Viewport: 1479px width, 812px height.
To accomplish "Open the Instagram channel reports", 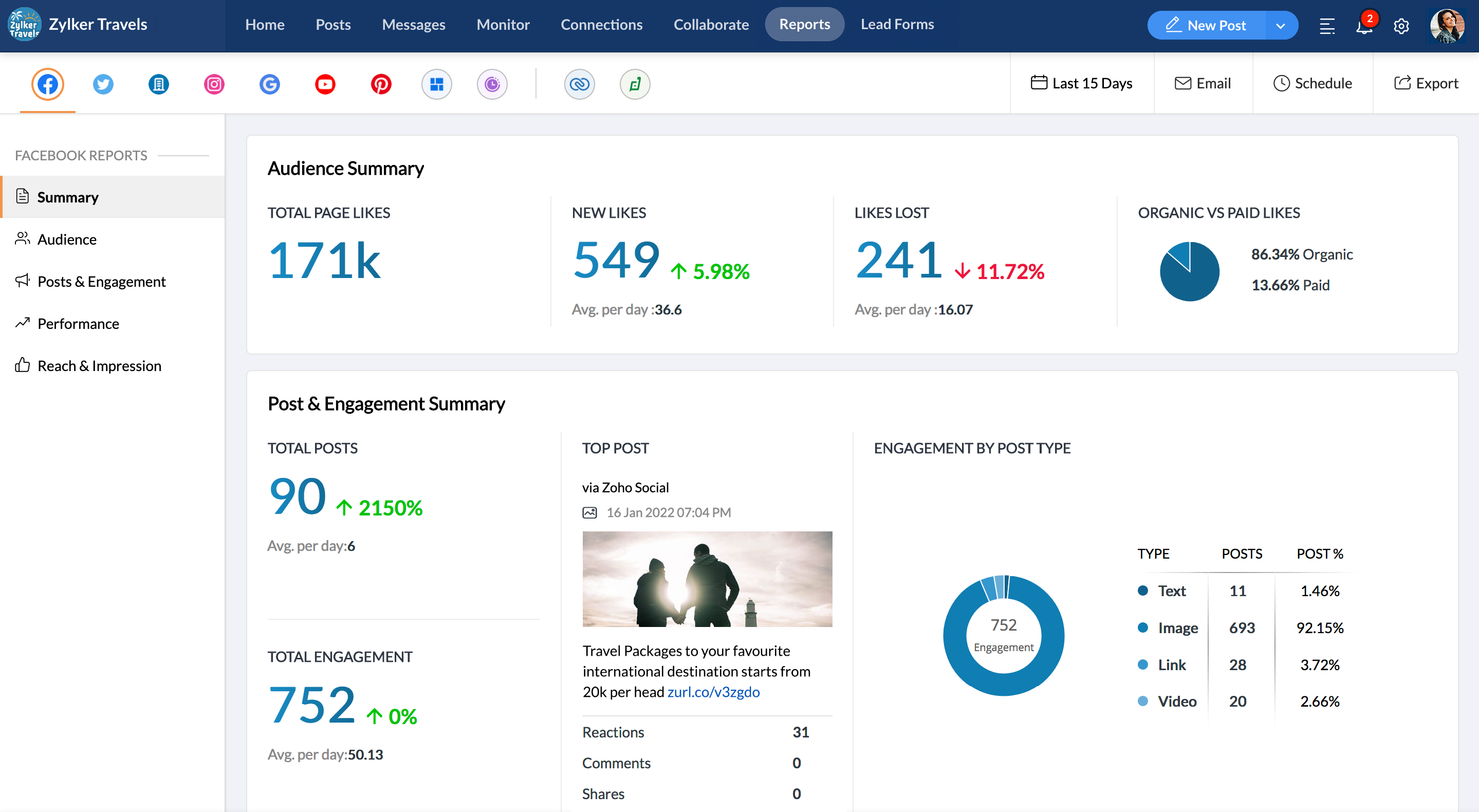I will [x=214, y=84].
